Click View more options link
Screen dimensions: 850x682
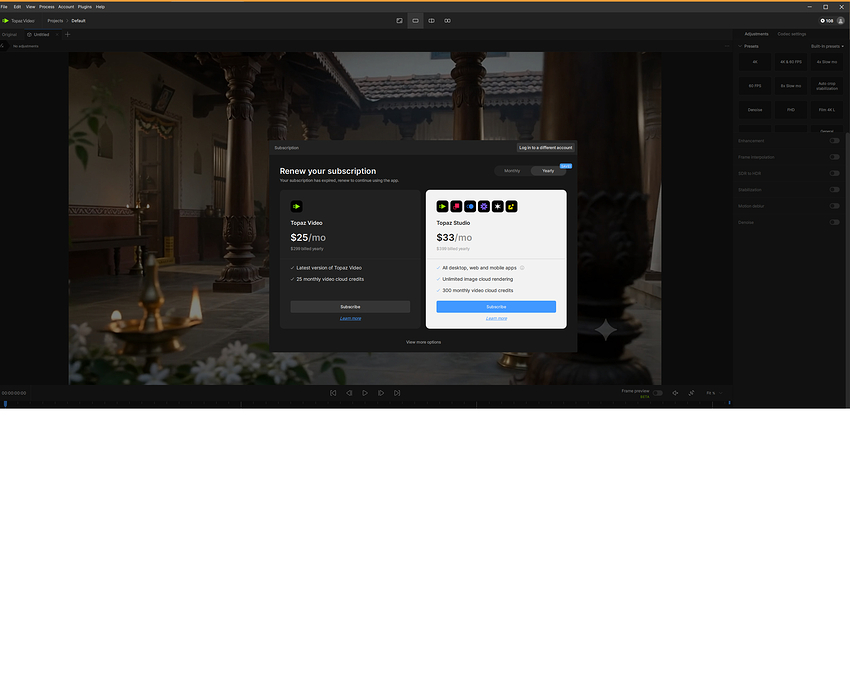click(423, 342)
